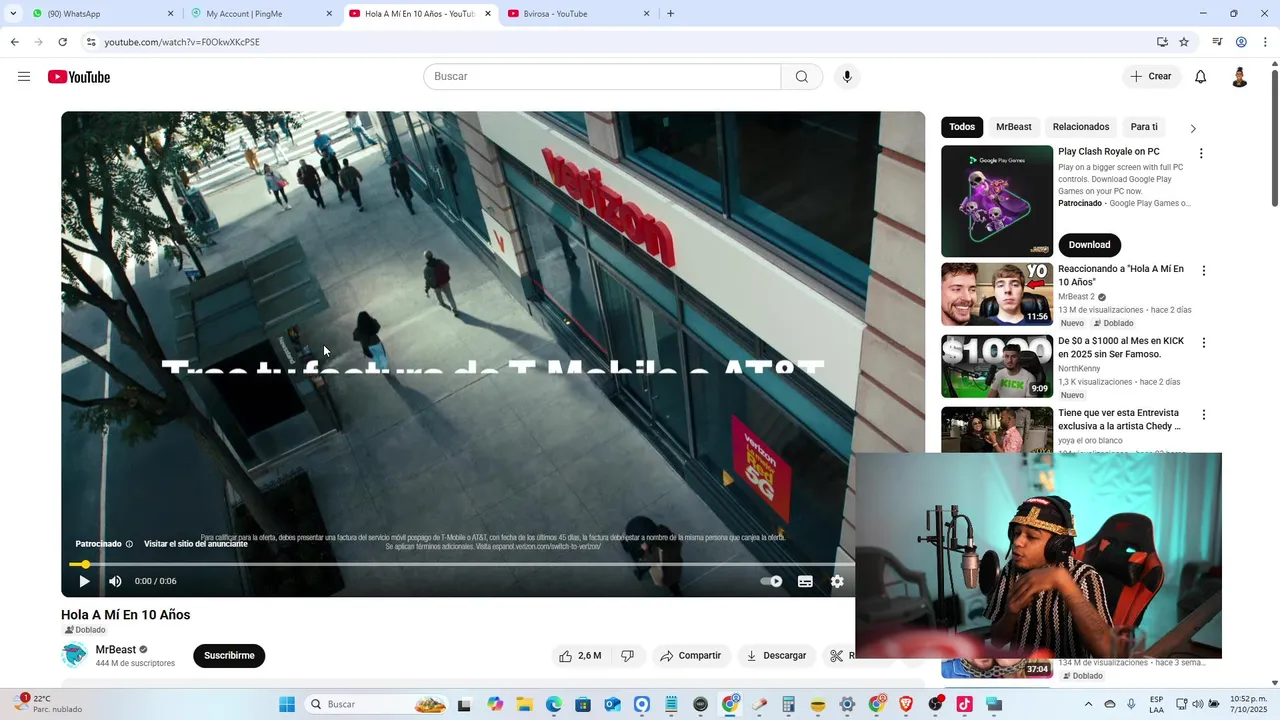Select the Relacionados filter chip
Viewport: 1280px width, 720px height.
pyautogui.click(x=1081, y=127)
